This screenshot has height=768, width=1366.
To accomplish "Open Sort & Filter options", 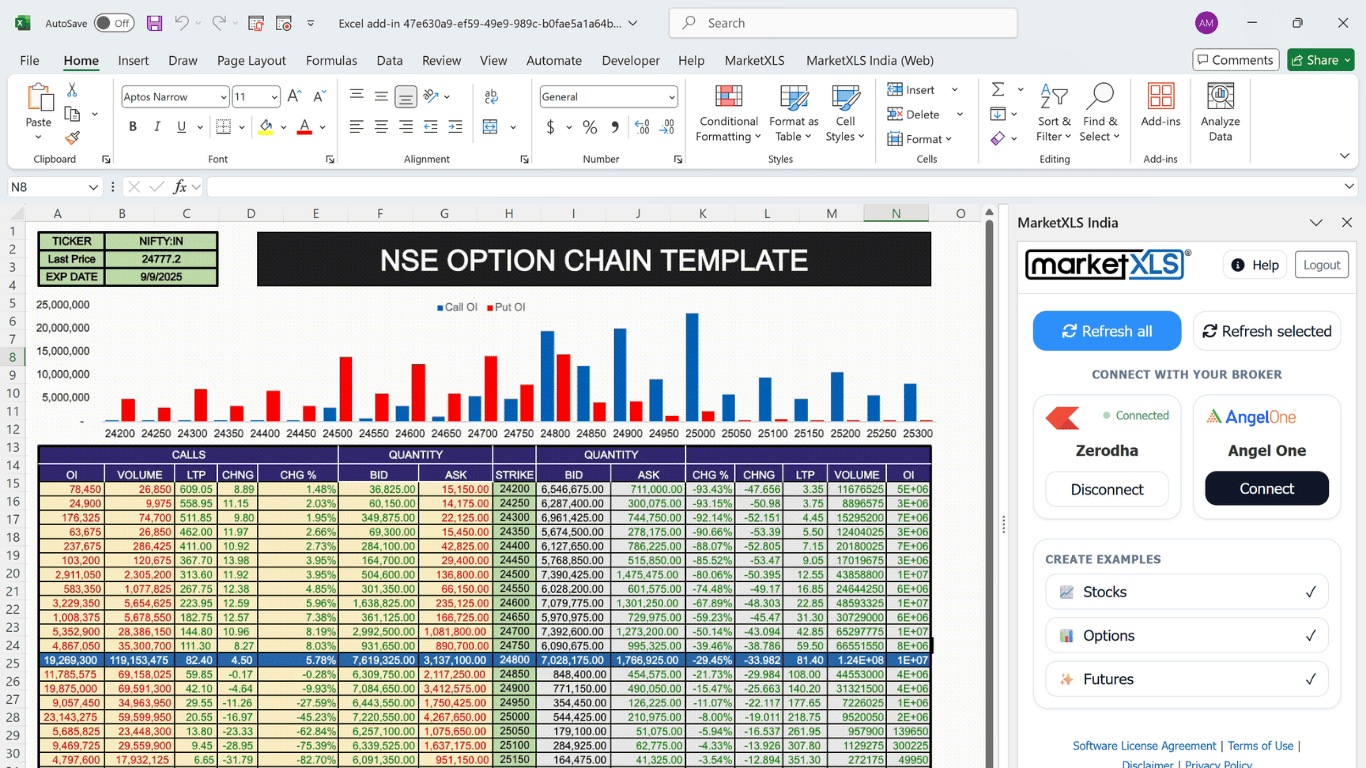I will [x=1054, y=113].
